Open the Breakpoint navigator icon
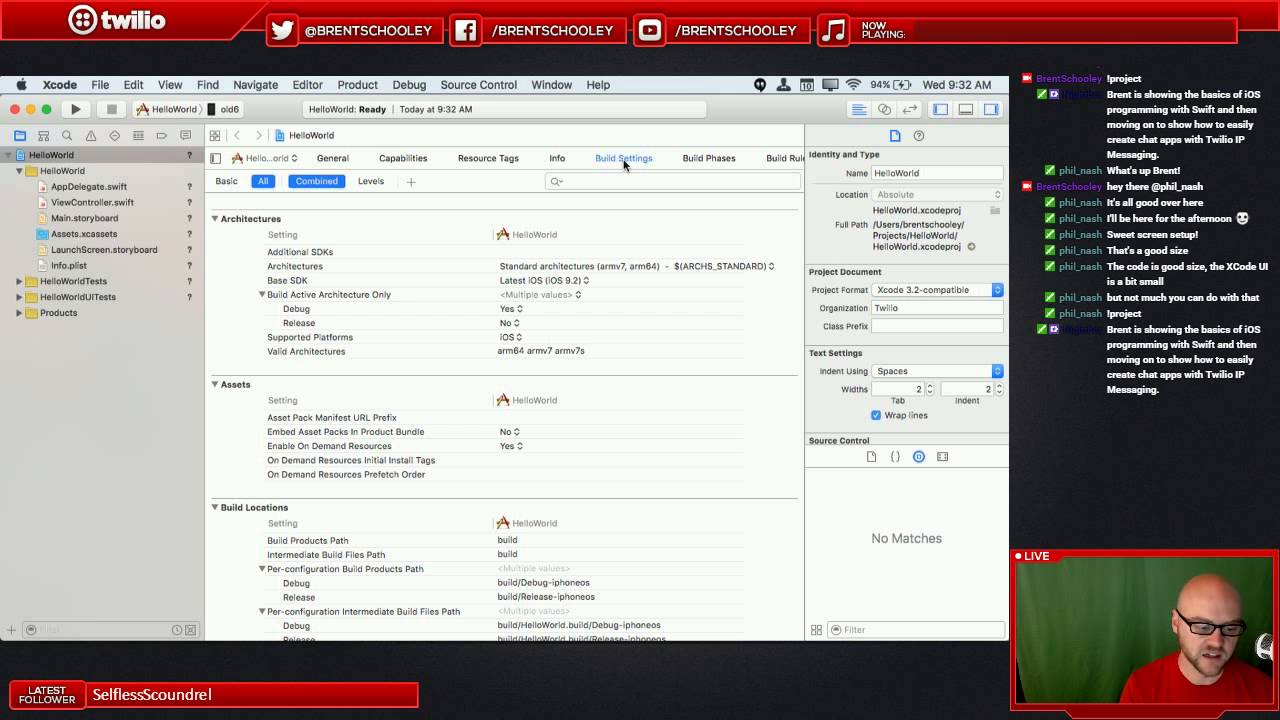1280x720 pixels. coord(161,135)
